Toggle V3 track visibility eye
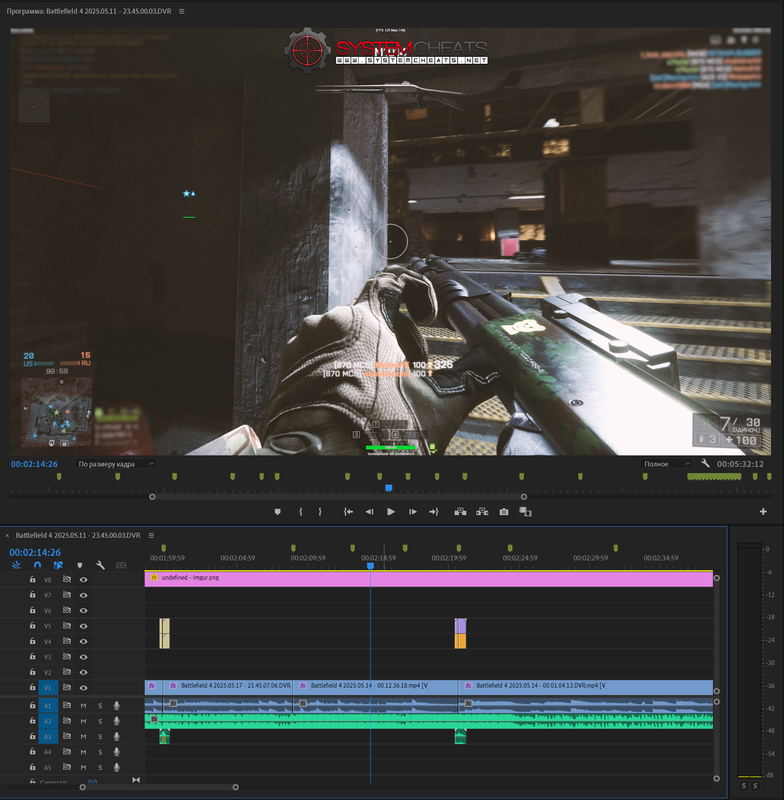The width and height of the screenshot is (784, 800). click(84, 657)
